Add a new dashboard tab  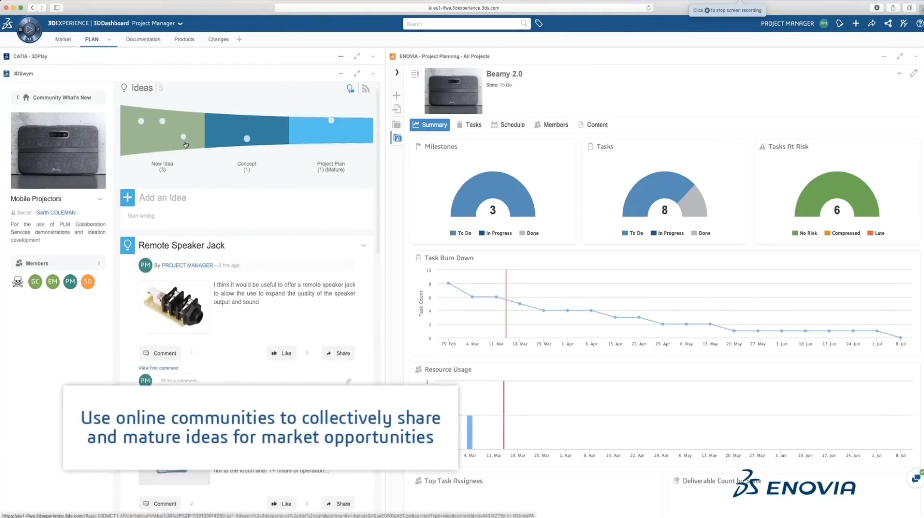[239, 39]
